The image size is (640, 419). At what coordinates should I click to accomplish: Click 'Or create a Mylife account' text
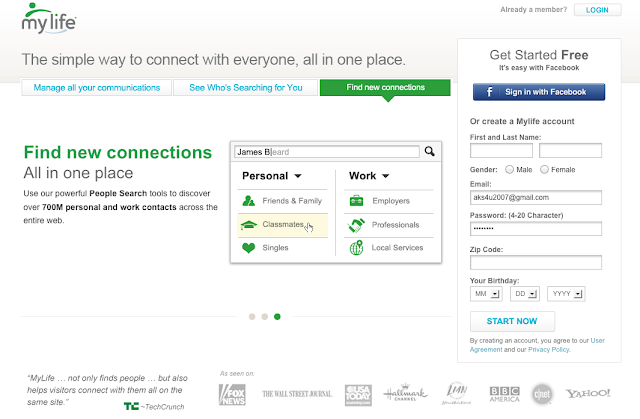(x=522, y=121)
